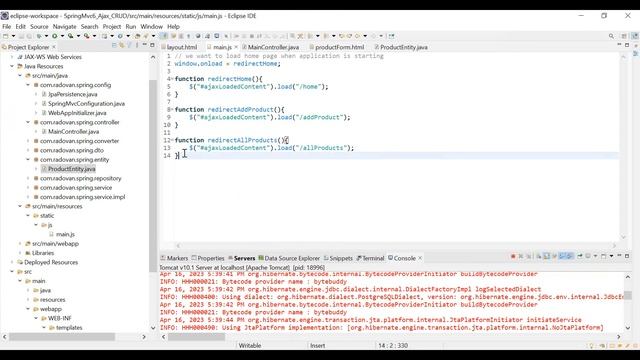The width and height of the screenshot is (640, 360).
Task: Toggle Scroll Lock in Console toolbar
Action: [546, 256]
